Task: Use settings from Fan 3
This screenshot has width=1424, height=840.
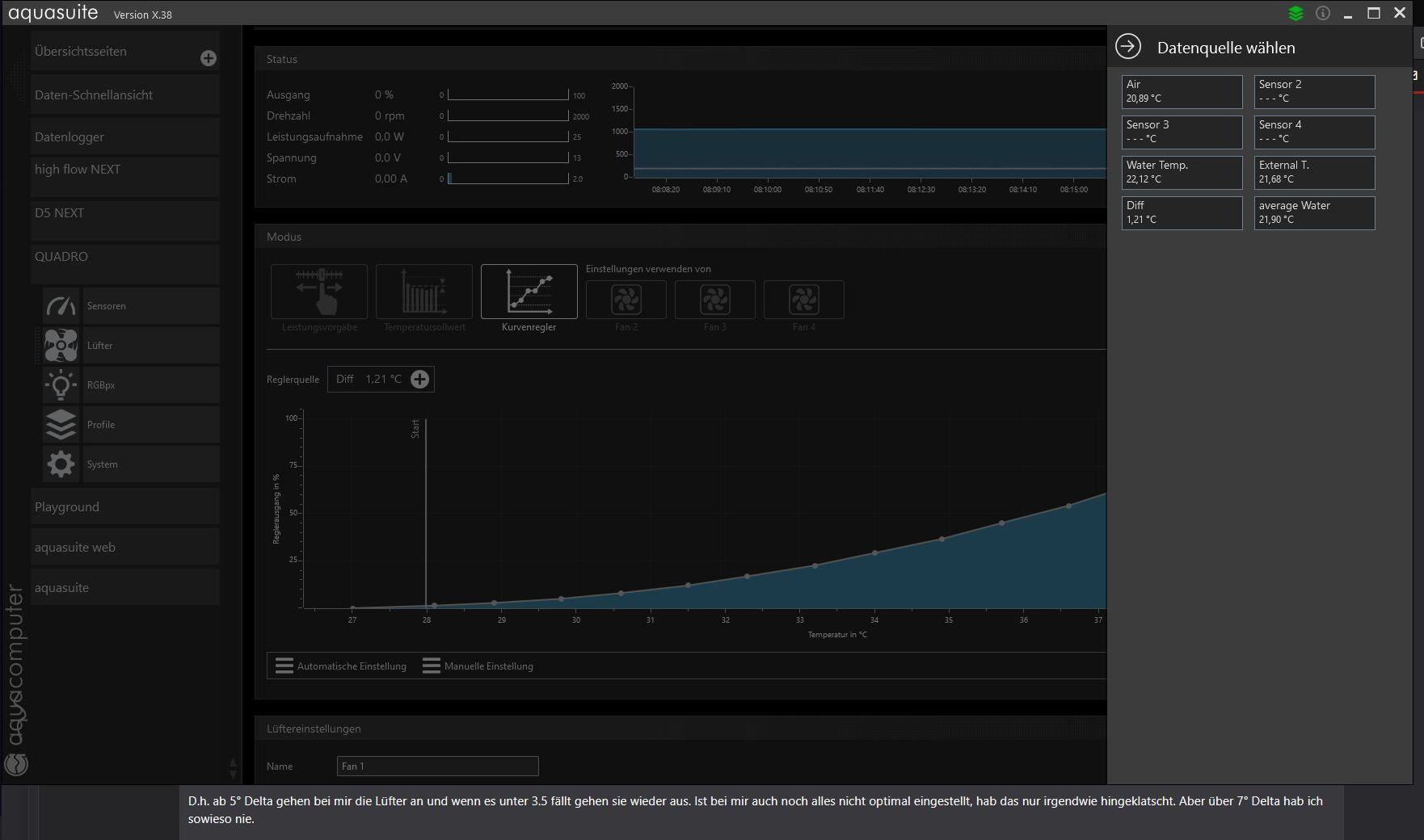Action: click(715, 300)
